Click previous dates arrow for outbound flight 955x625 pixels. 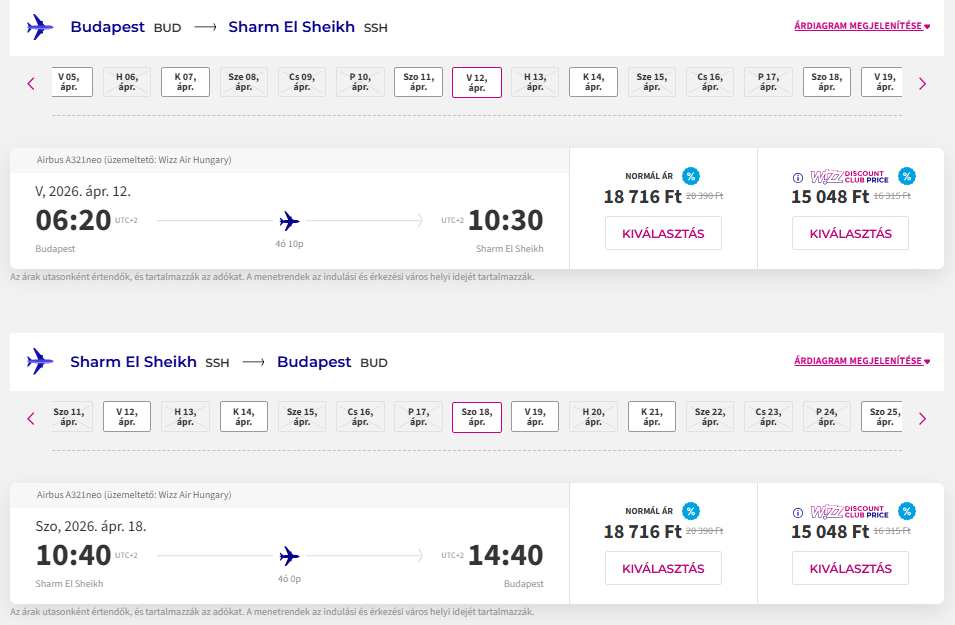click(31, 83)
